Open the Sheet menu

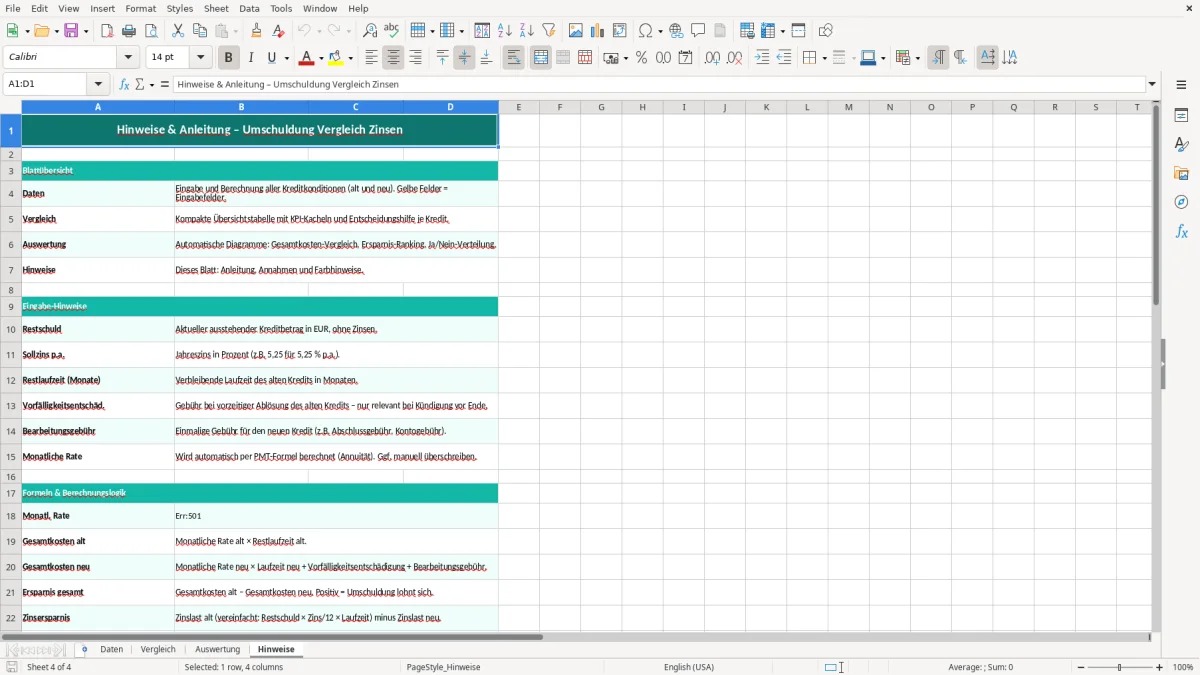(x=217, y=8)
